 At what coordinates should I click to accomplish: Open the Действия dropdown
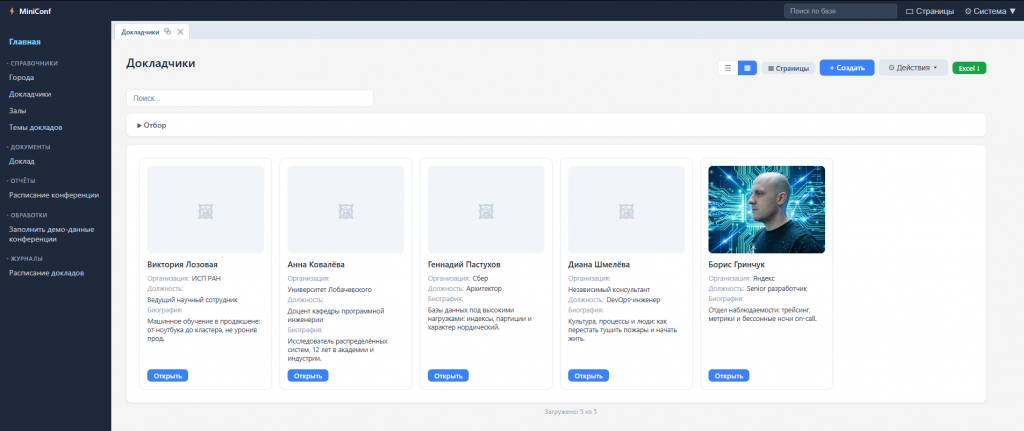tap(913, 68)
